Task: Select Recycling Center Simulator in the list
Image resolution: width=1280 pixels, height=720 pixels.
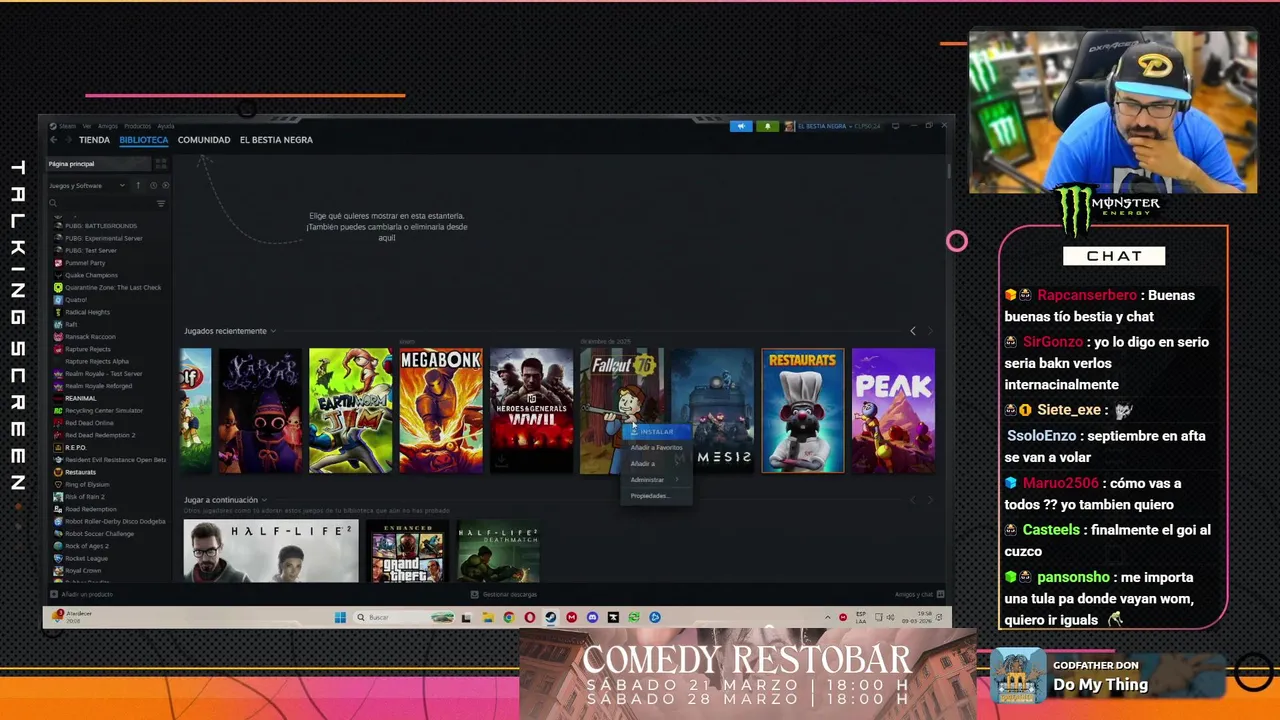Action: 103,410
